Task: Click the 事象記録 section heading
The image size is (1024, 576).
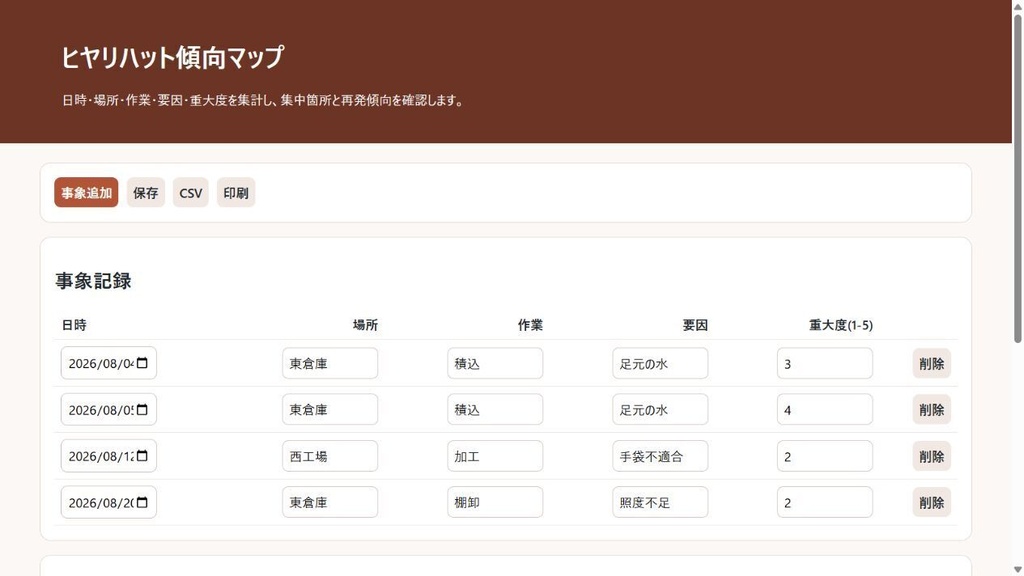Action: (93, 281)
